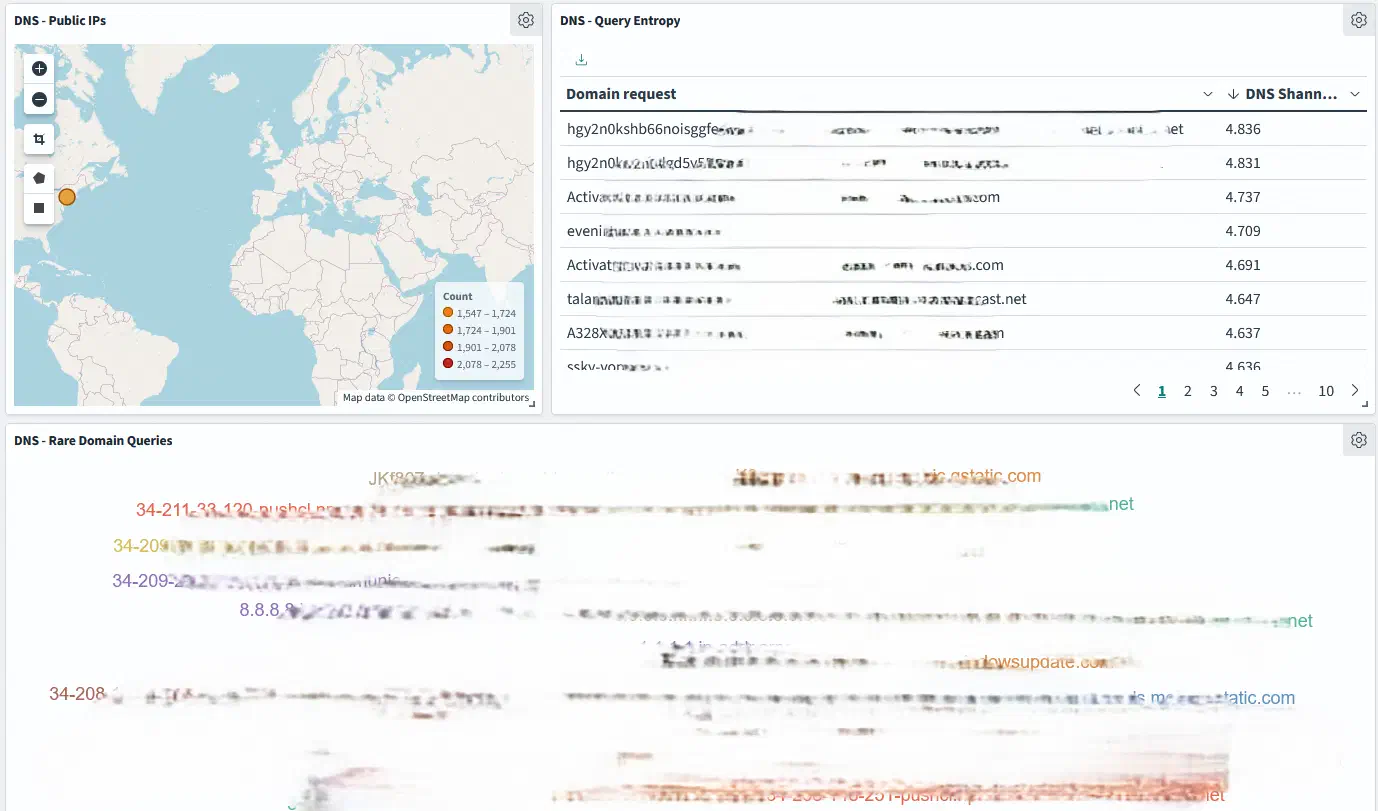The width and height of the screenshot is (1378, 811).
Task: Go to next page of entropy table
Action: click(1355, 391)
